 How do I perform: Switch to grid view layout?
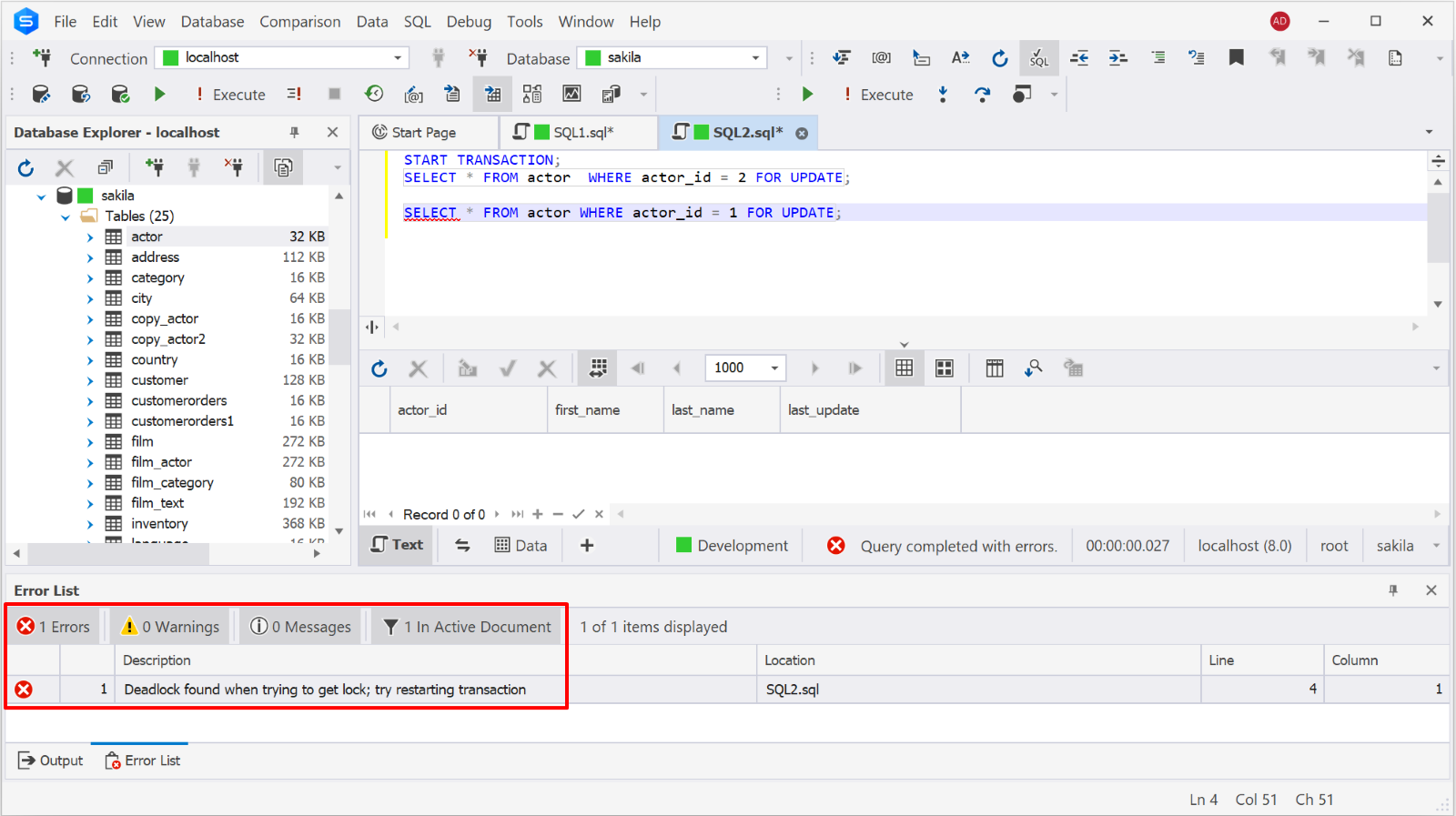click(904, 368)
